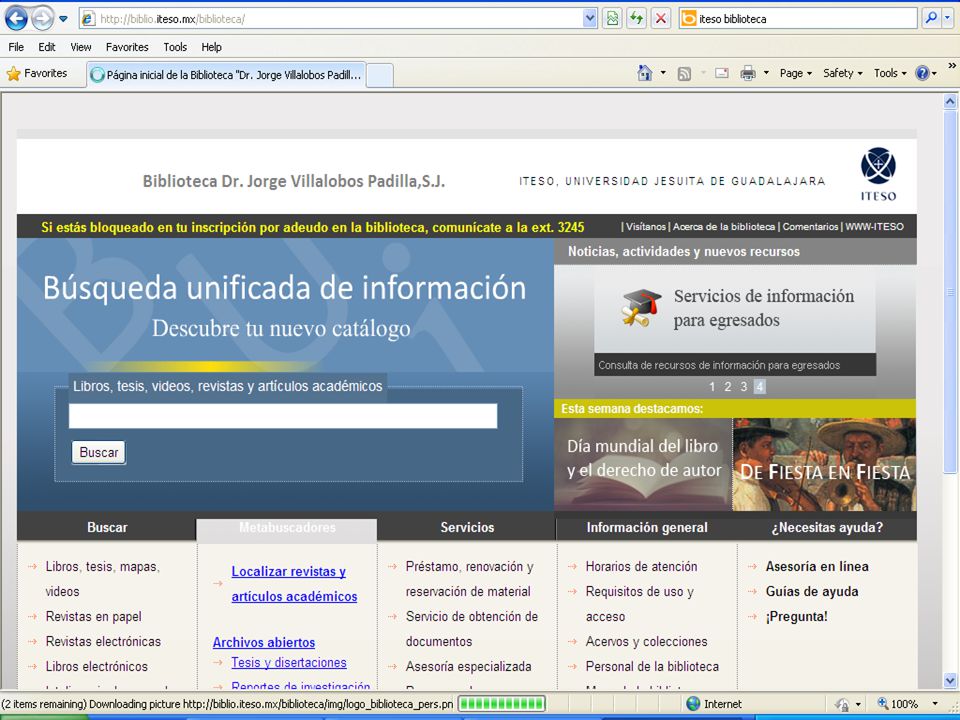Open the Acerca de la biblioteca link
The width and height of the screenshot is (960, 720).
[x=724, y=227]
